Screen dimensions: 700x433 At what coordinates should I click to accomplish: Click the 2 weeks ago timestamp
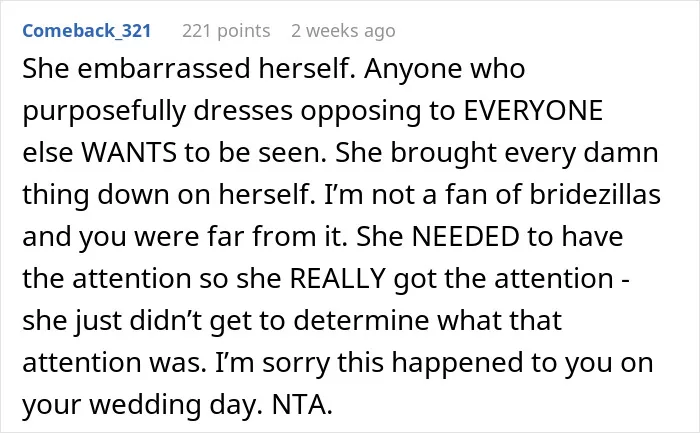pyautogui.click(x=343, y=31)
